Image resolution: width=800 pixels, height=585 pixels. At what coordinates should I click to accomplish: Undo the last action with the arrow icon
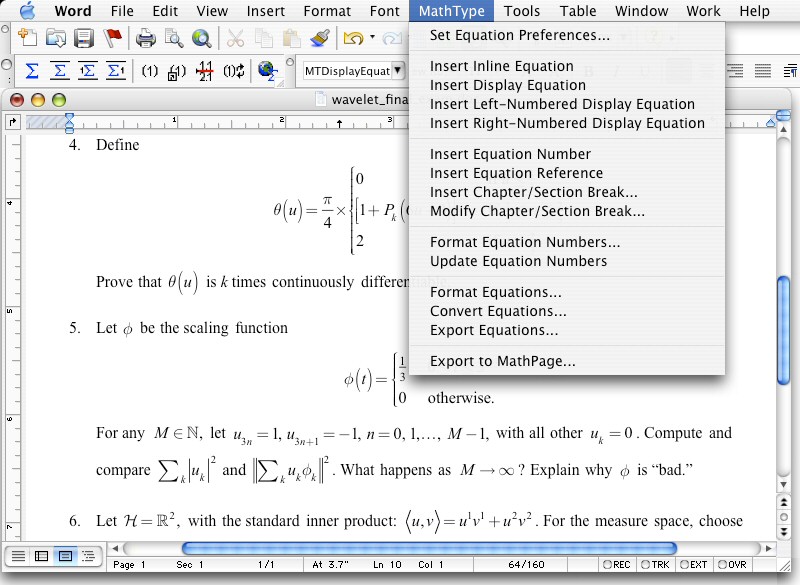point(353,38)
